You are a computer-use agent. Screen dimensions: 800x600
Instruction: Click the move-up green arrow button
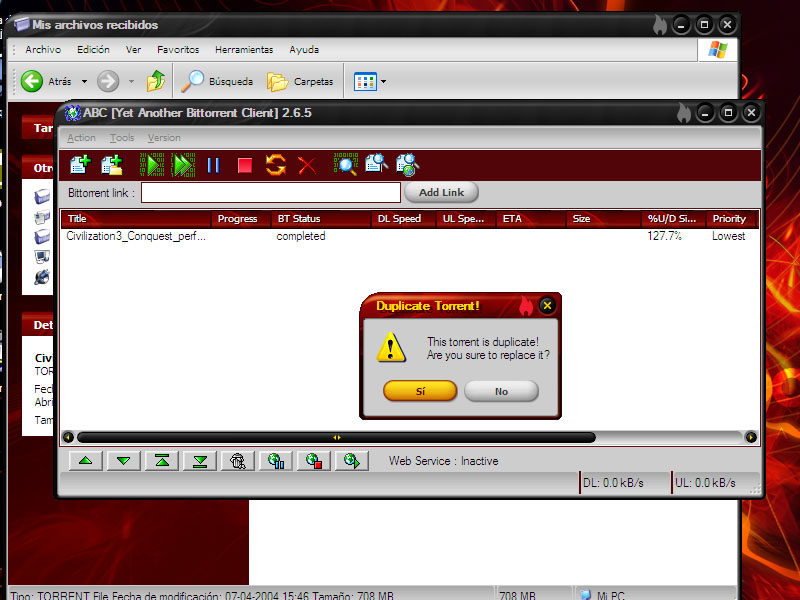86,460
